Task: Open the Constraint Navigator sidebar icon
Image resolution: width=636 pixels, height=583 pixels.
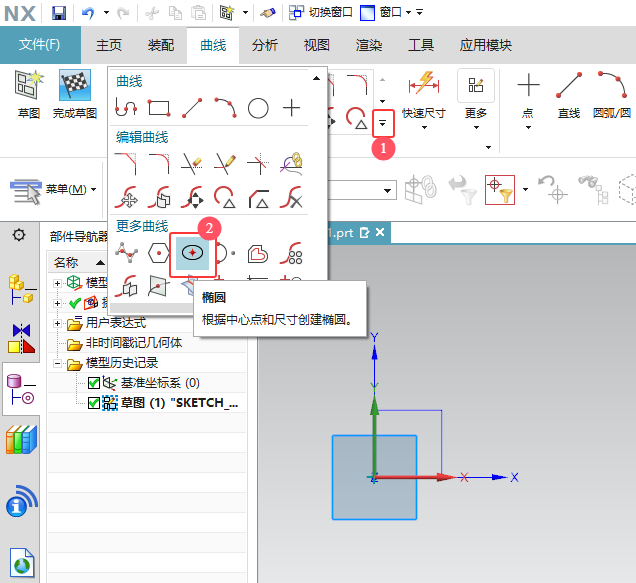Action: click(x=21, y=338)
